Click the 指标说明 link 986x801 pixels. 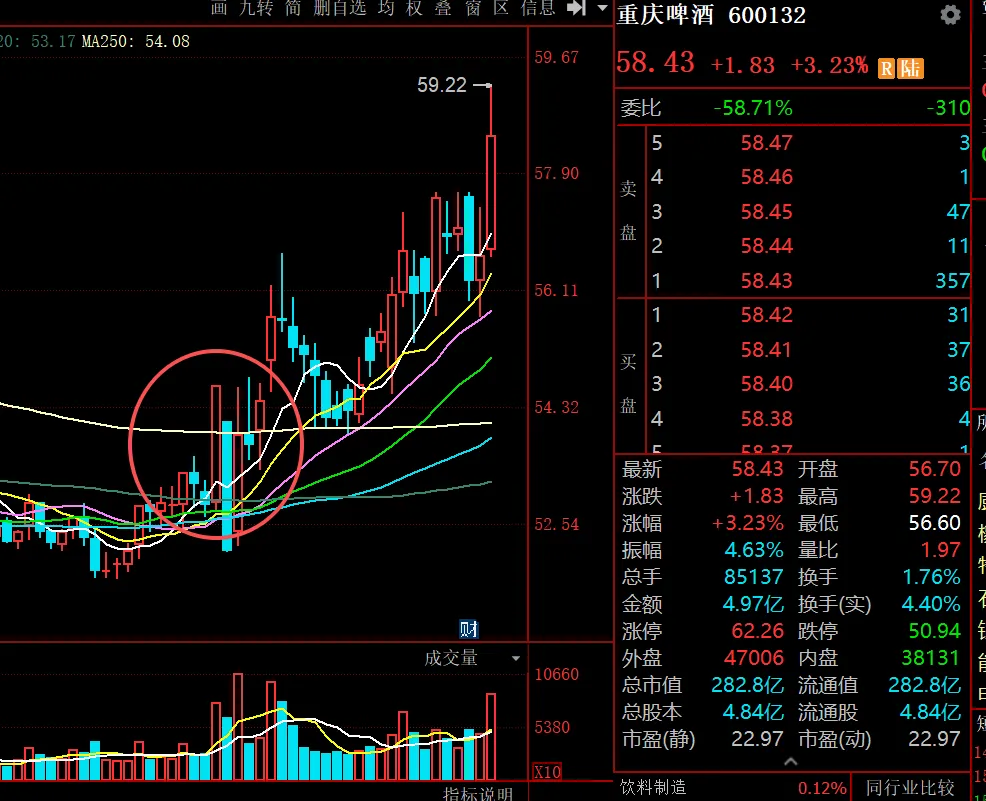(x=478, y=793)
